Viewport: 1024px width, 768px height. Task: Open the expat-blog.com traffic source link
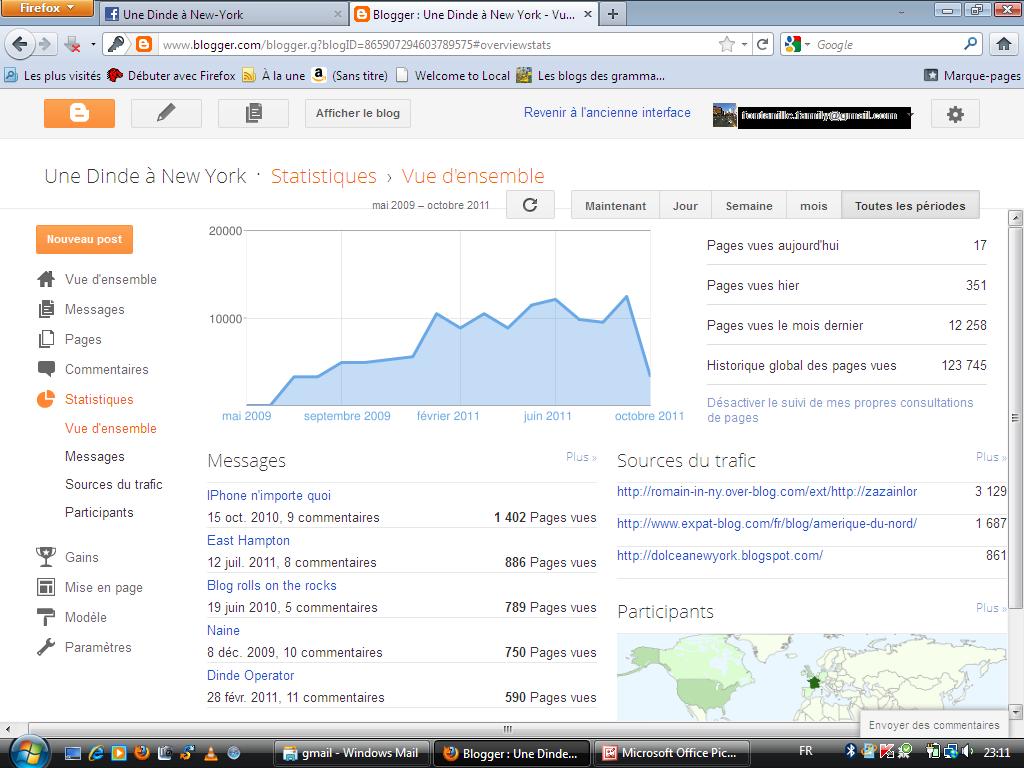pos(767,523)
